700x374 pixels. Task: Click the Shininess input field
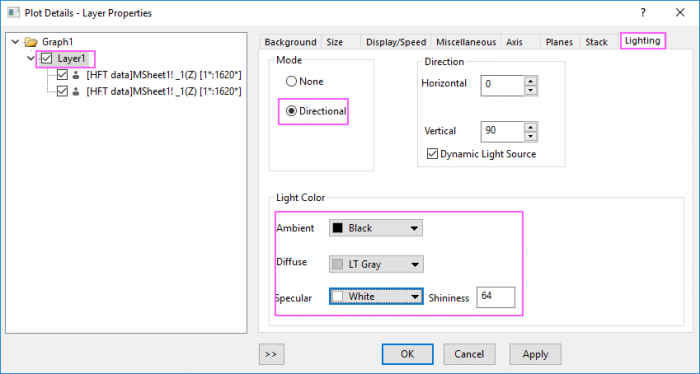point(496,297)
